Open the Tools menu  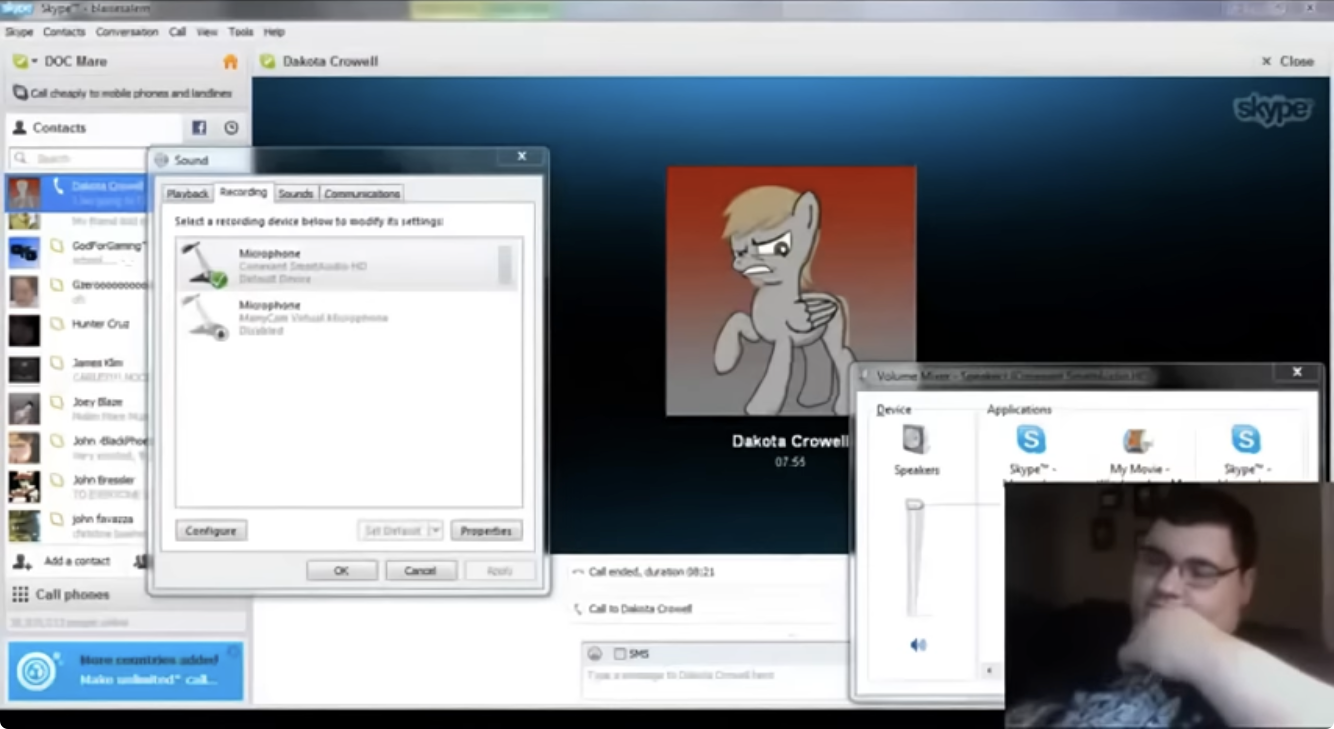[240, 32]
